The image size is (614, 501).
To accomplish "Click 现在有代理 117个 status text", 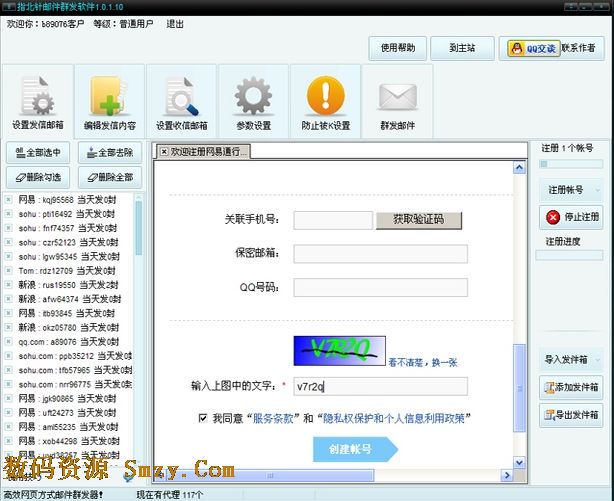I will 170,495.
